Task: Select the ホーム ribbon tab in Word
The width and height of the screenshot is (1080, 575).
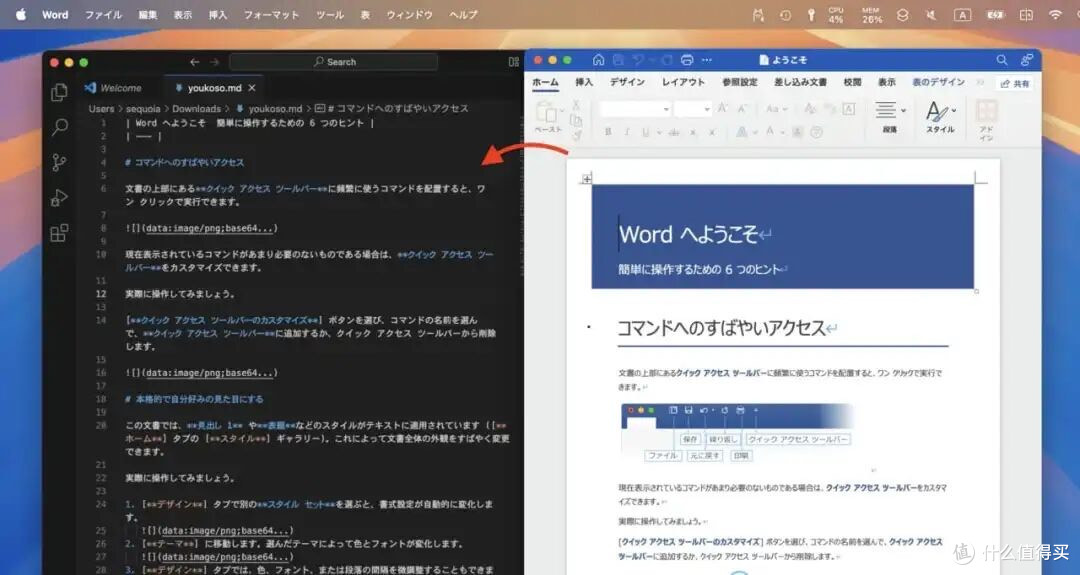Action: [x=546, y=82]
